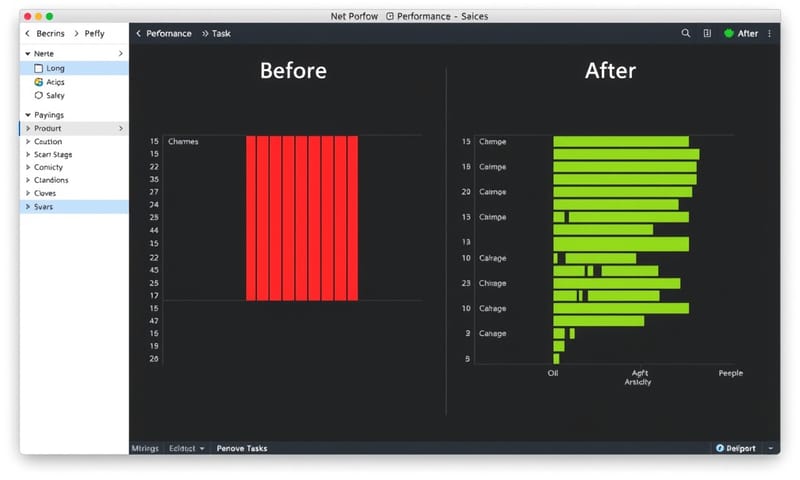Click the back arrow before Pefornance
Image resolution: width=800 pixels, height=480 pixels.
coord(138,33)
